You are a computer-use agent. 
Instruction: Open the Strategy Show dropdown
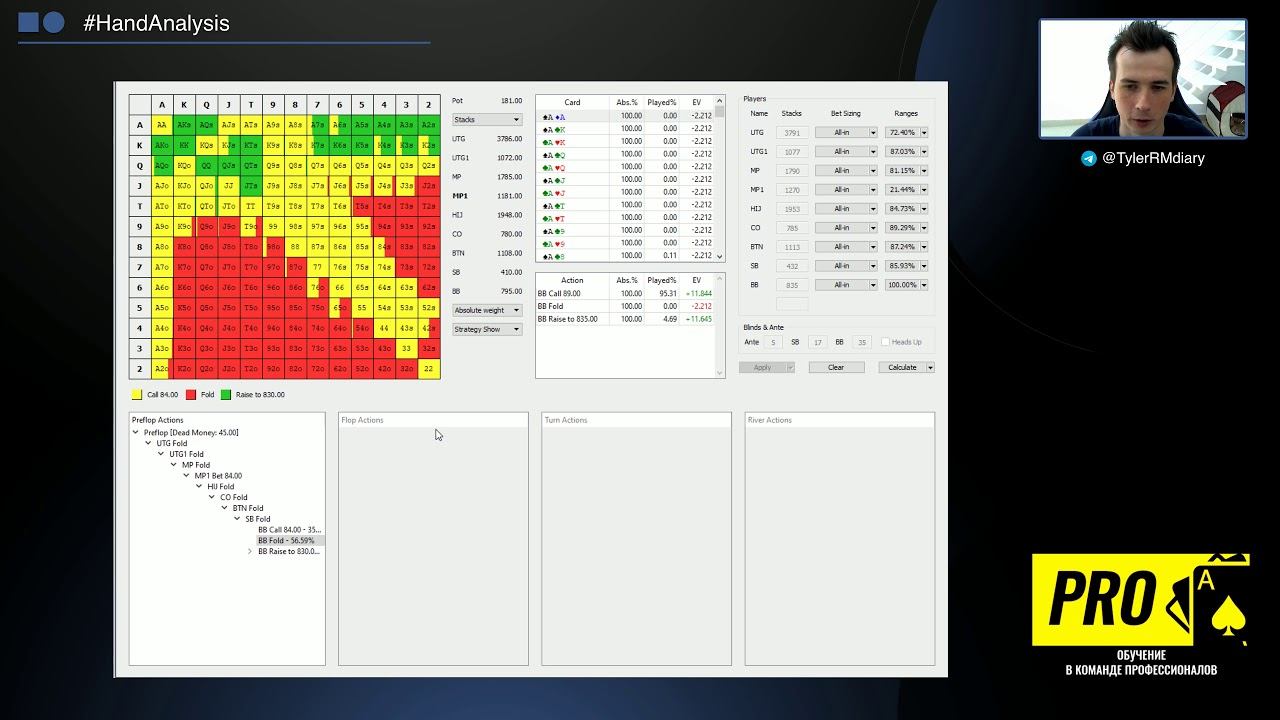(x=487, y=329)
